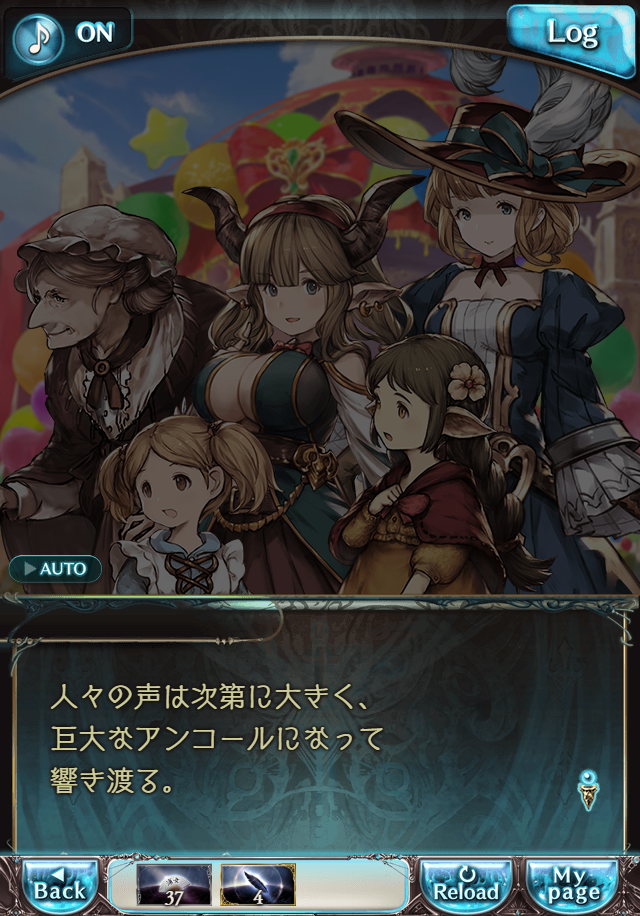This screenshot has width=640, height=916.
Task: Select the feather item showing 4
Action: (258, 884)
